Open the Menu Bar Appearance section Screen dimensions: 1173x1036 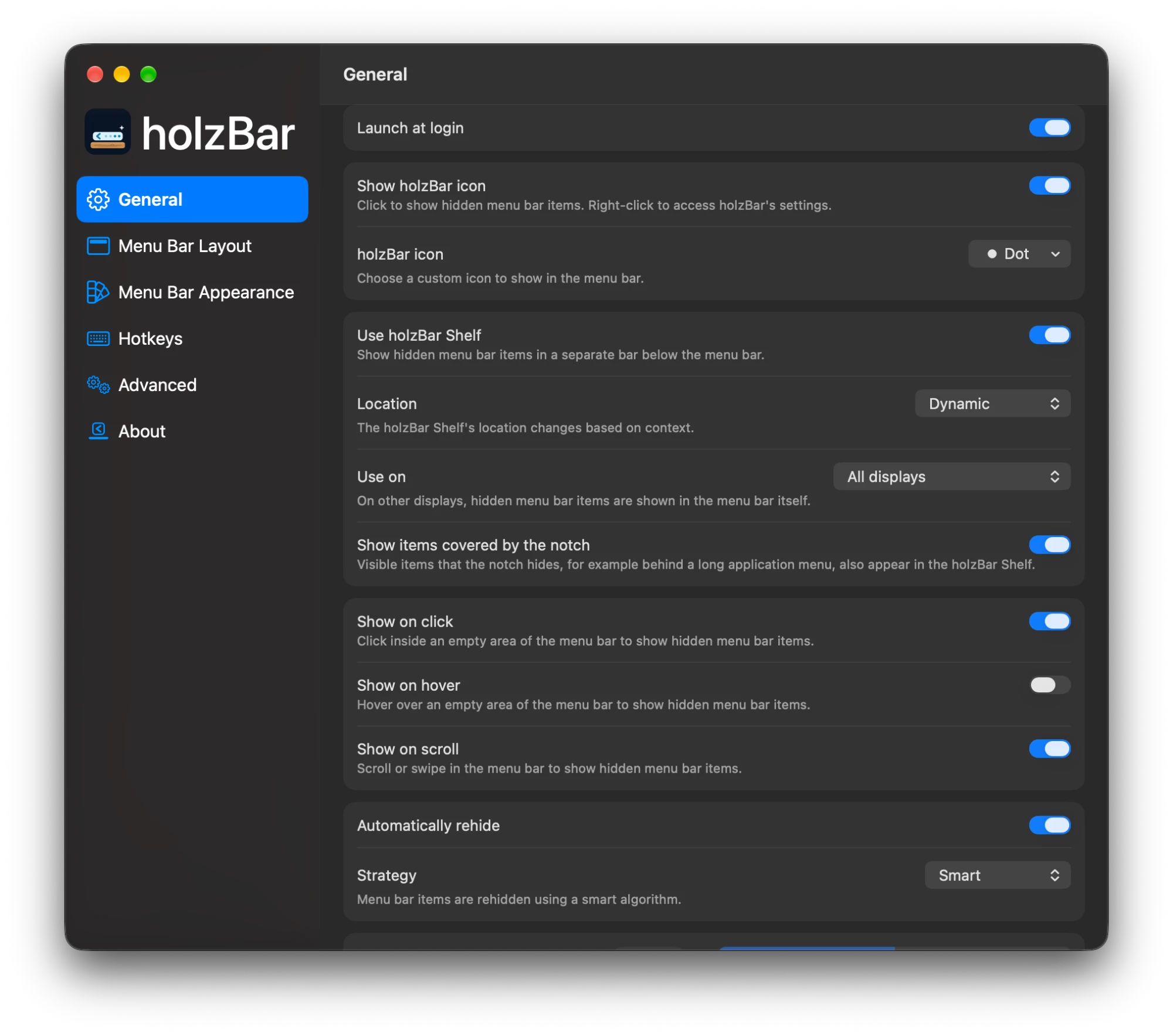[x=192, y=292]
